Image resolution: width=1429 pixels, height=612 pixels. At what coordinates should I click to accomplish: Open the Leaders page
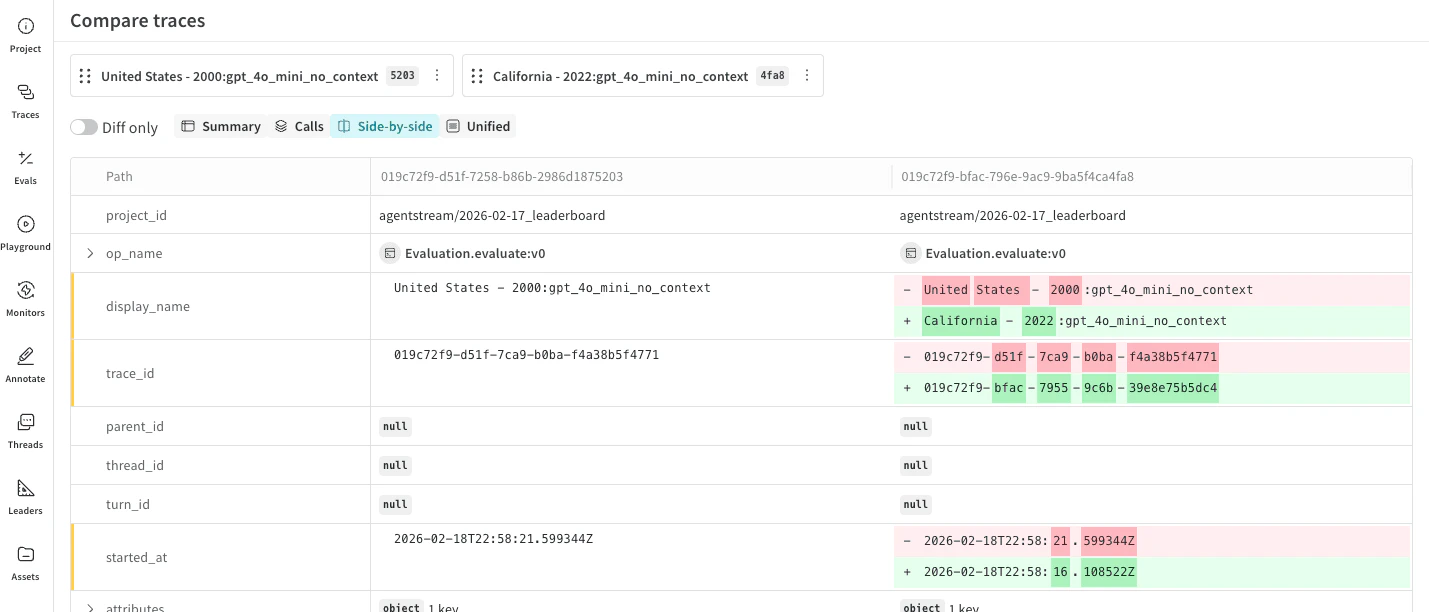(x=26, y=497)
